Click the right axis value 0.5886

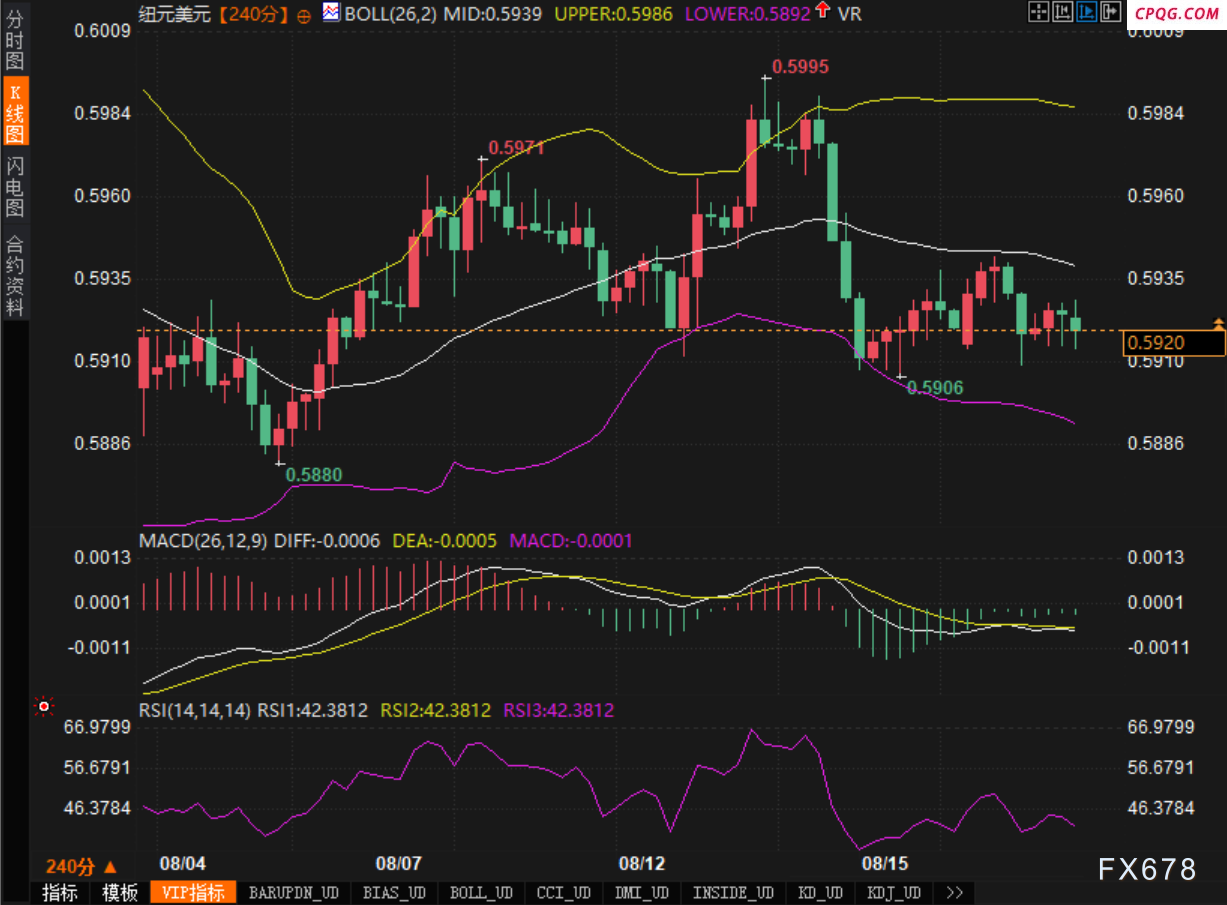tap(1156, 442)
